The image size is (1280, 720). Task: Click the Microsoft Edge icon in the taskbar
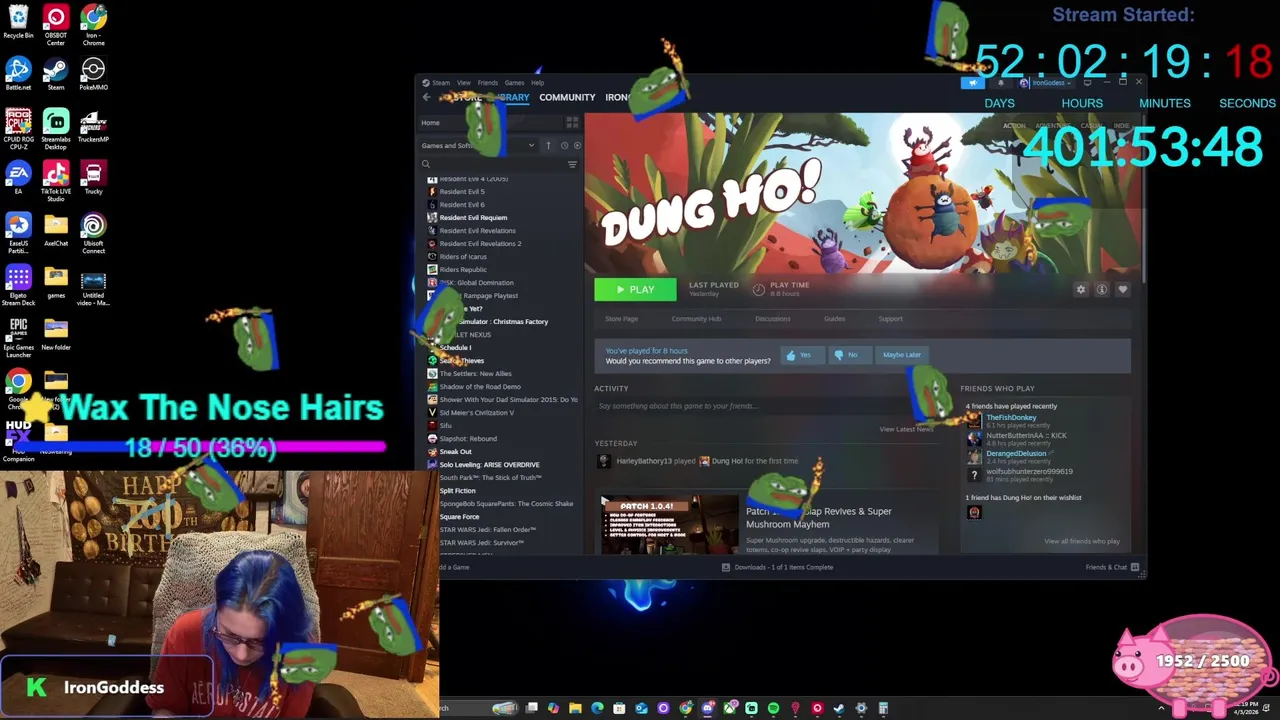click(x=597, y=708)
